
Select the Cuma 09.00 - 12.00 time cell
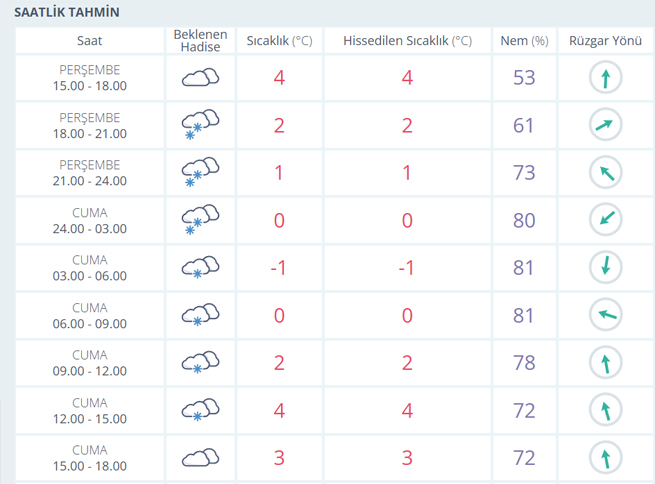[x=89, y=363]
